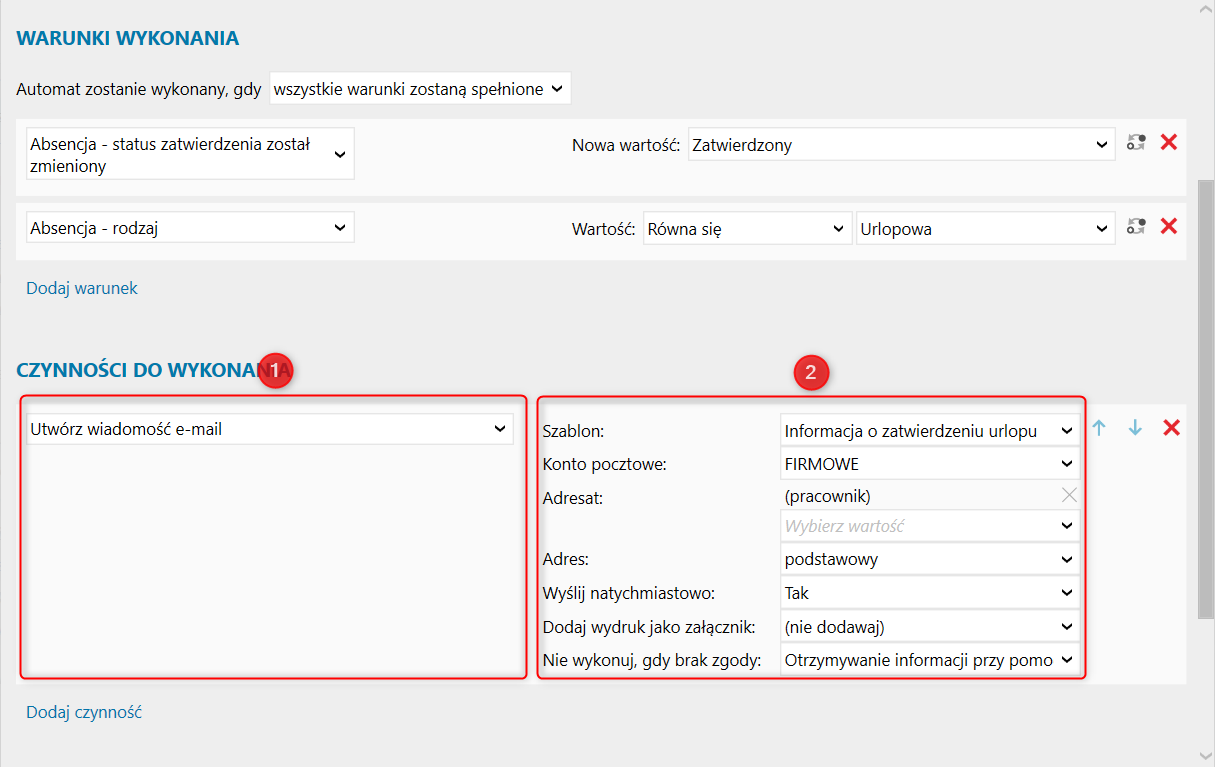Expand the Szablon template dropdown

point(930,431)
